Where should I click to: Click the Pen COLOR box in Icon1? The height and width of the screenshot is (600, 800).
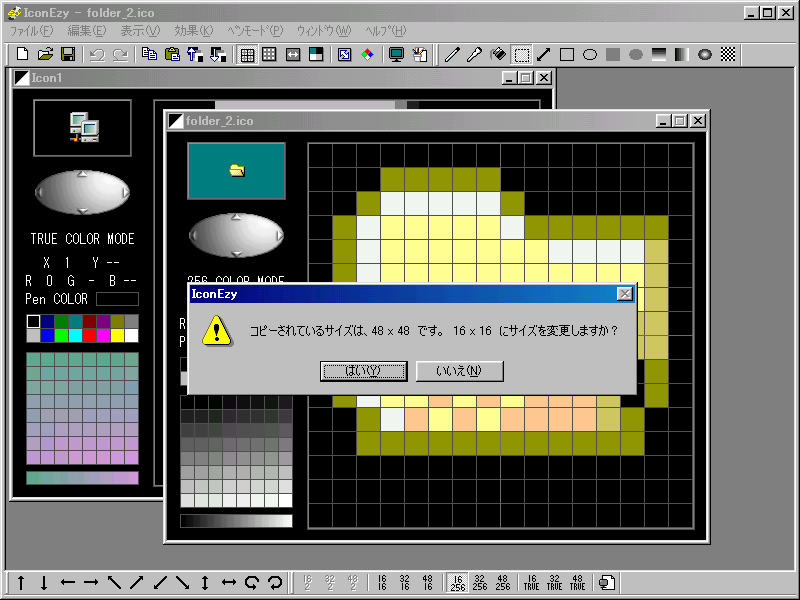point(117,299)
